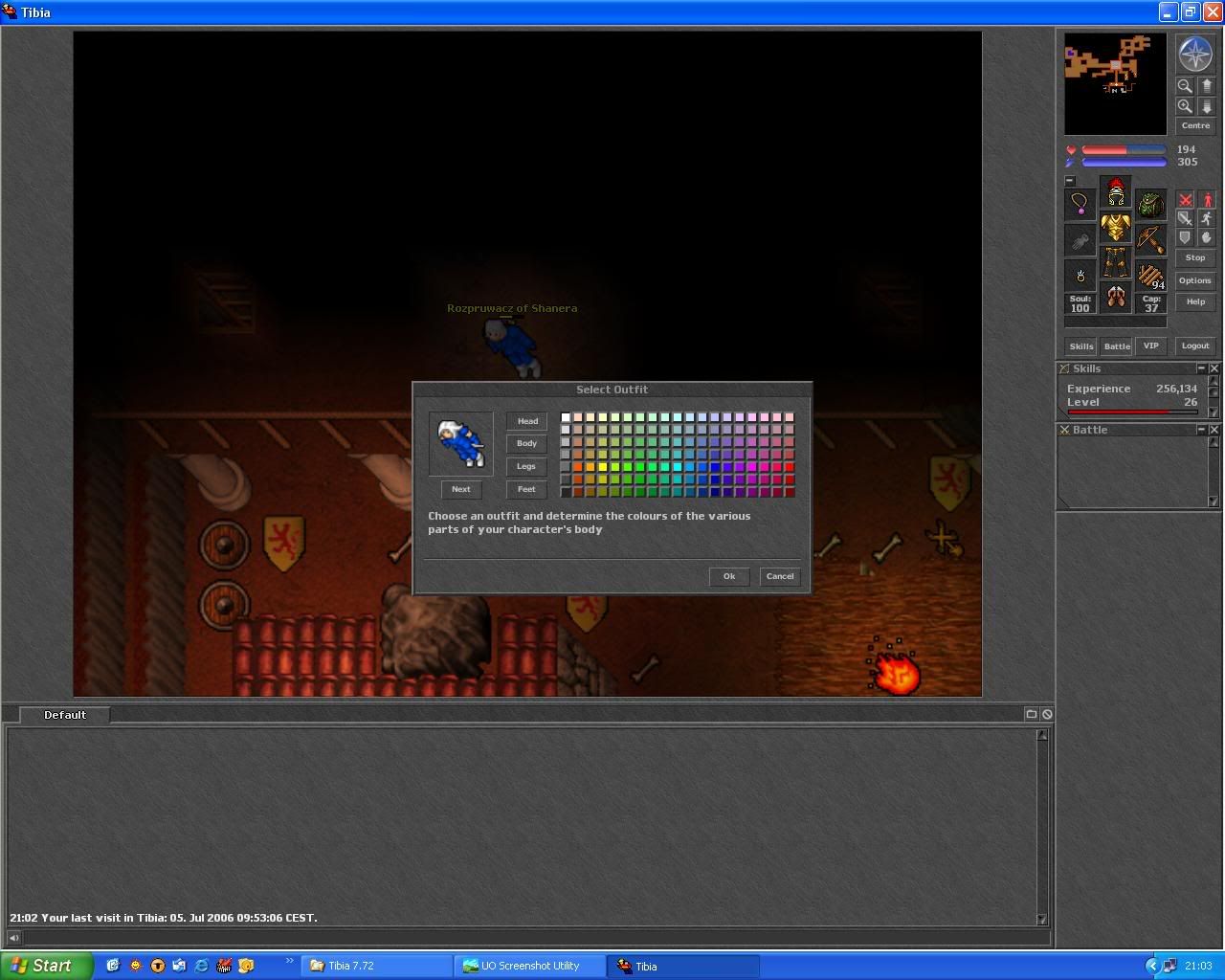Click the amulet in the necklace slot
Viewport: 1225px width, 980px height.
click(1080, 204)
